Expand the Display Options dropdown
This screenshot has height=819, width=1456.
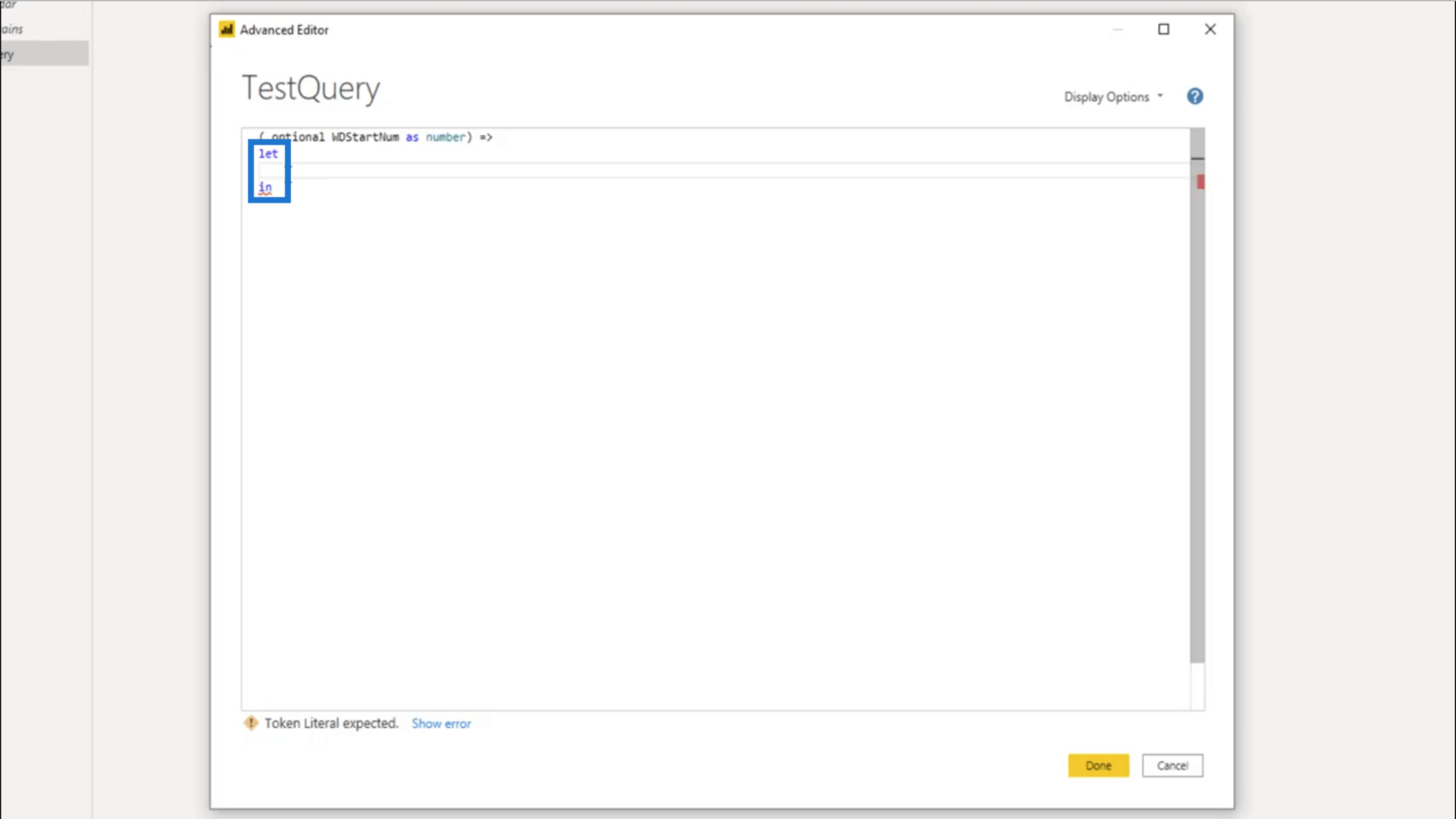click(x=1113, y=97)
